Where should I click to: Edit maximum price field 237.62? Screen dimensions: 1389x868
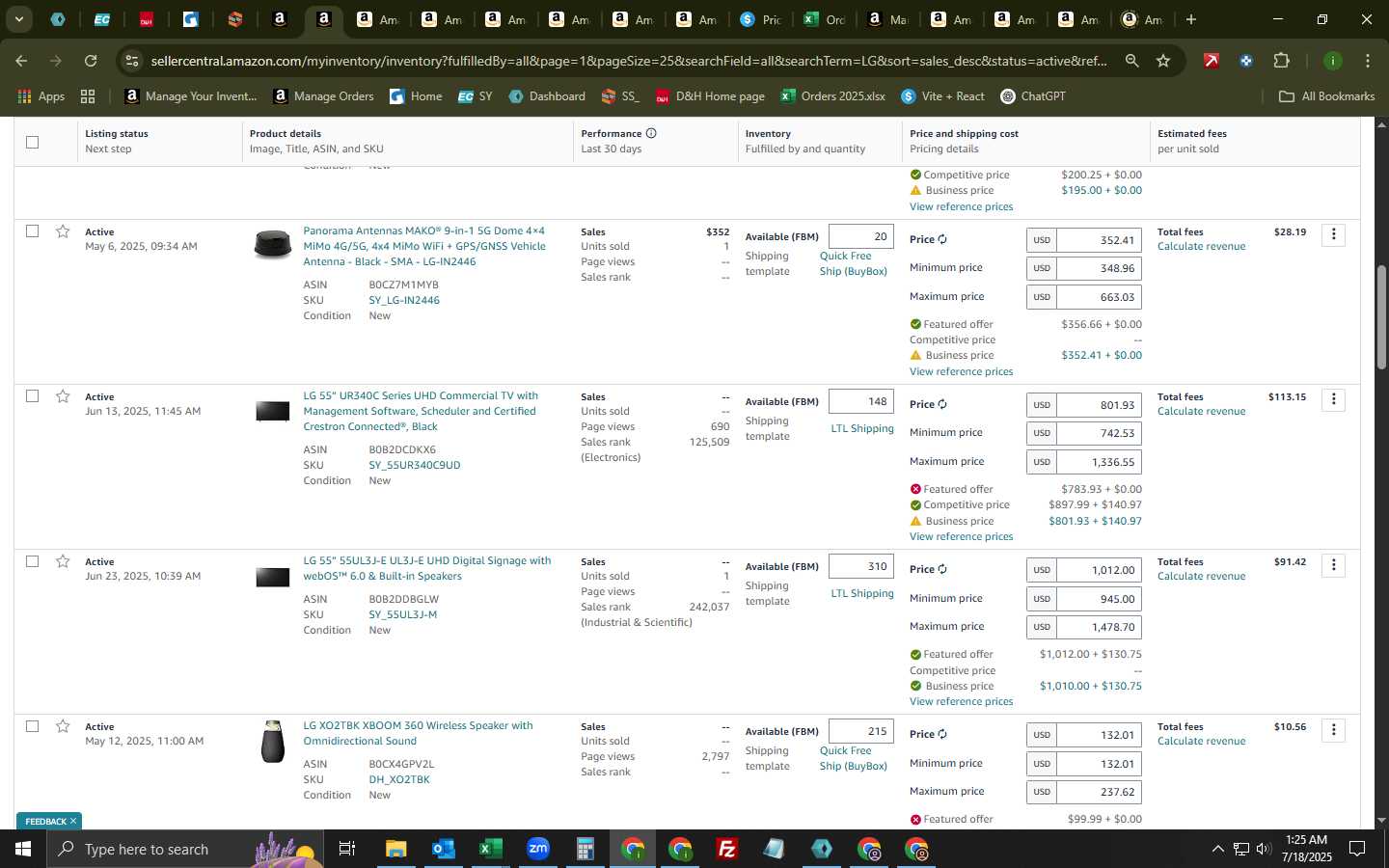click(x=1099, y=792)
